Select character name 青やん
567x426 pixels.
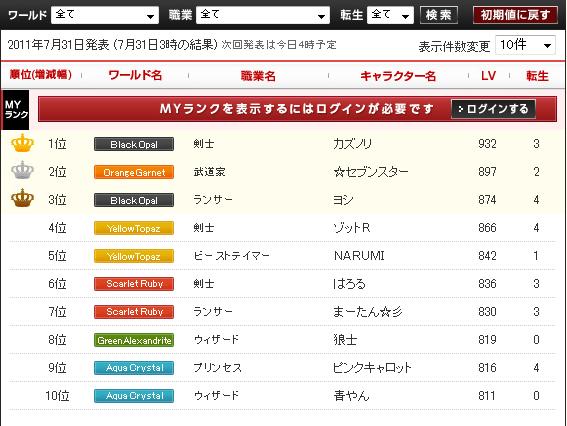click(x=351, y=395)
